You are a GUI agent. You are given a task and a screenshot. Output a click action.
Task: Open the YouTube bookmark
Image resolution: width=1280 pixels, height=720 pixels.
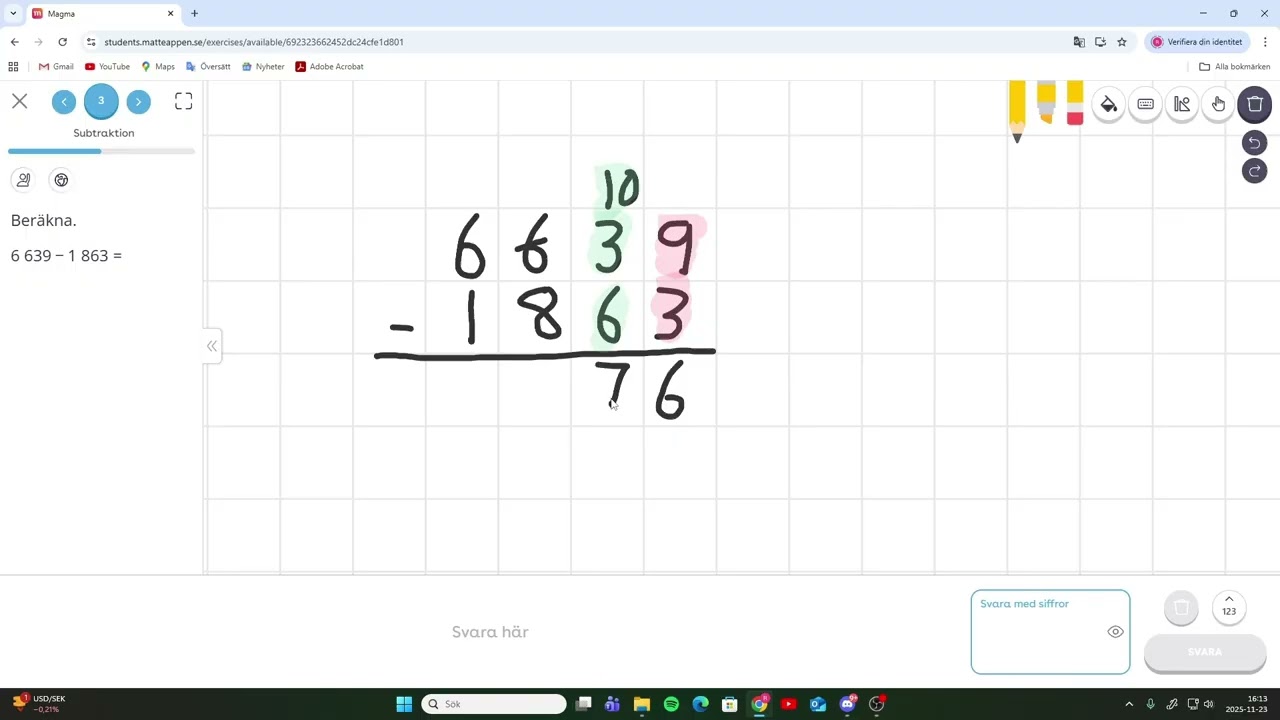107,67
